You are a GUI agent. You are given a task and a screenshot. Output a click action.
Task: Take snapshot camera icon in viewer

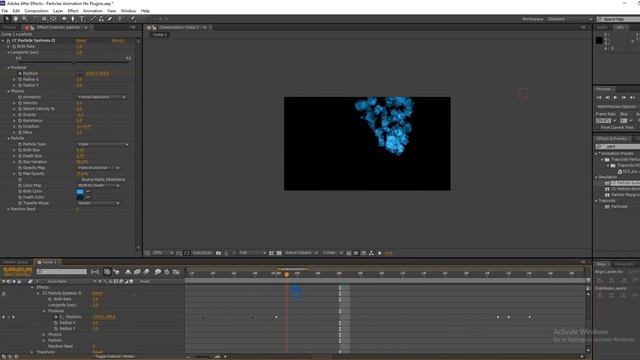(218, 253)
